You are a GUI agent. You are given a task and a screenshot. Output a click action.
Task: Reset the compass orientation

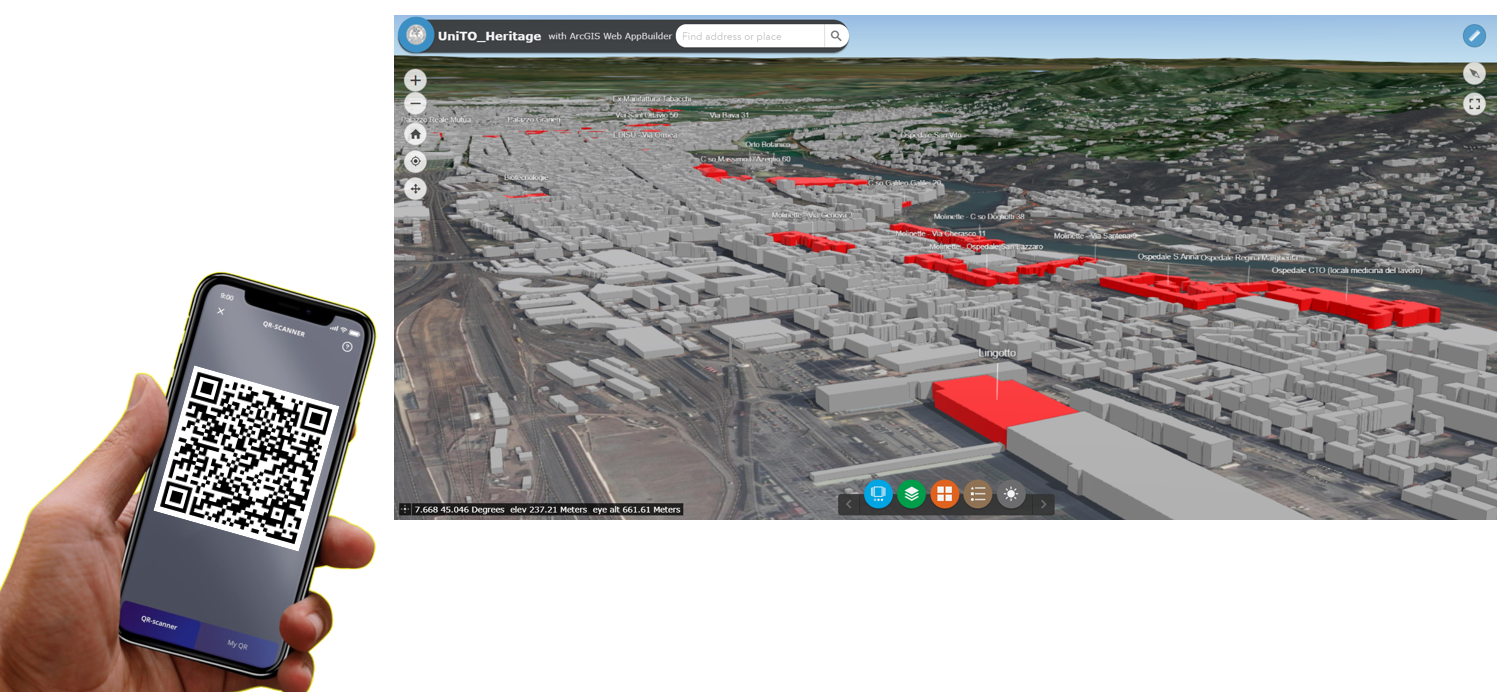click(1473, 73)
